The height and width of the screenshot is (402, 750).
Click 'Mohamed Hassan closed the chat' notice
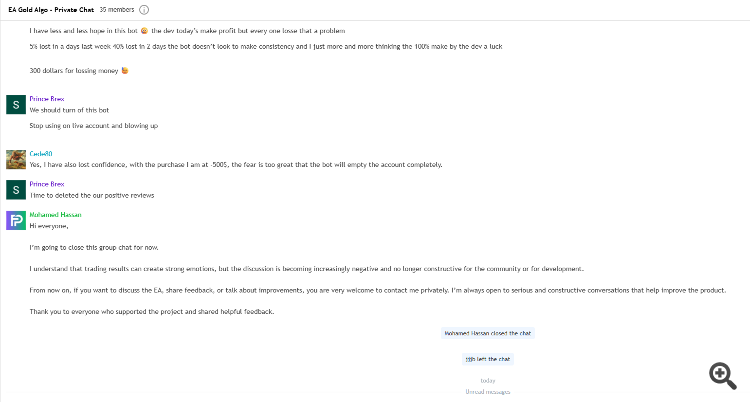point(487,333)
